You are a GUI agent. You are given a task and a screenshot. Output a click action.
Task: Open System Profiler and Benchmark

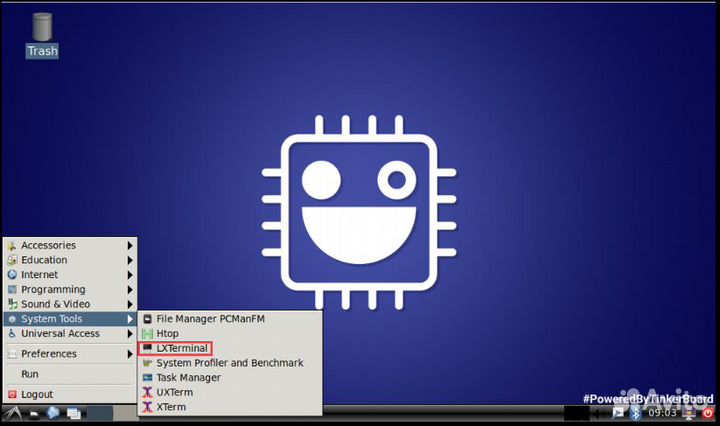point(231,363)
